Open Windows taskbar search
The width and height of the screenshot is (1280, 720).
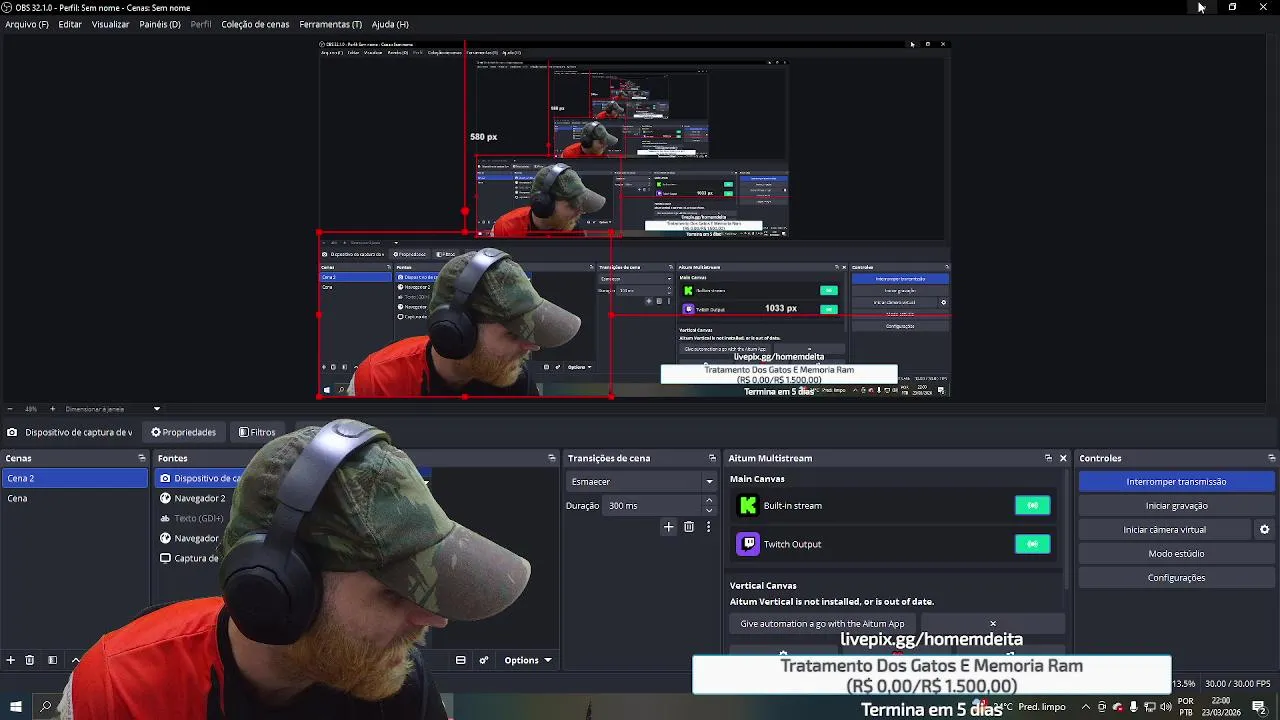pyautogui.click(x=45, y=707)
